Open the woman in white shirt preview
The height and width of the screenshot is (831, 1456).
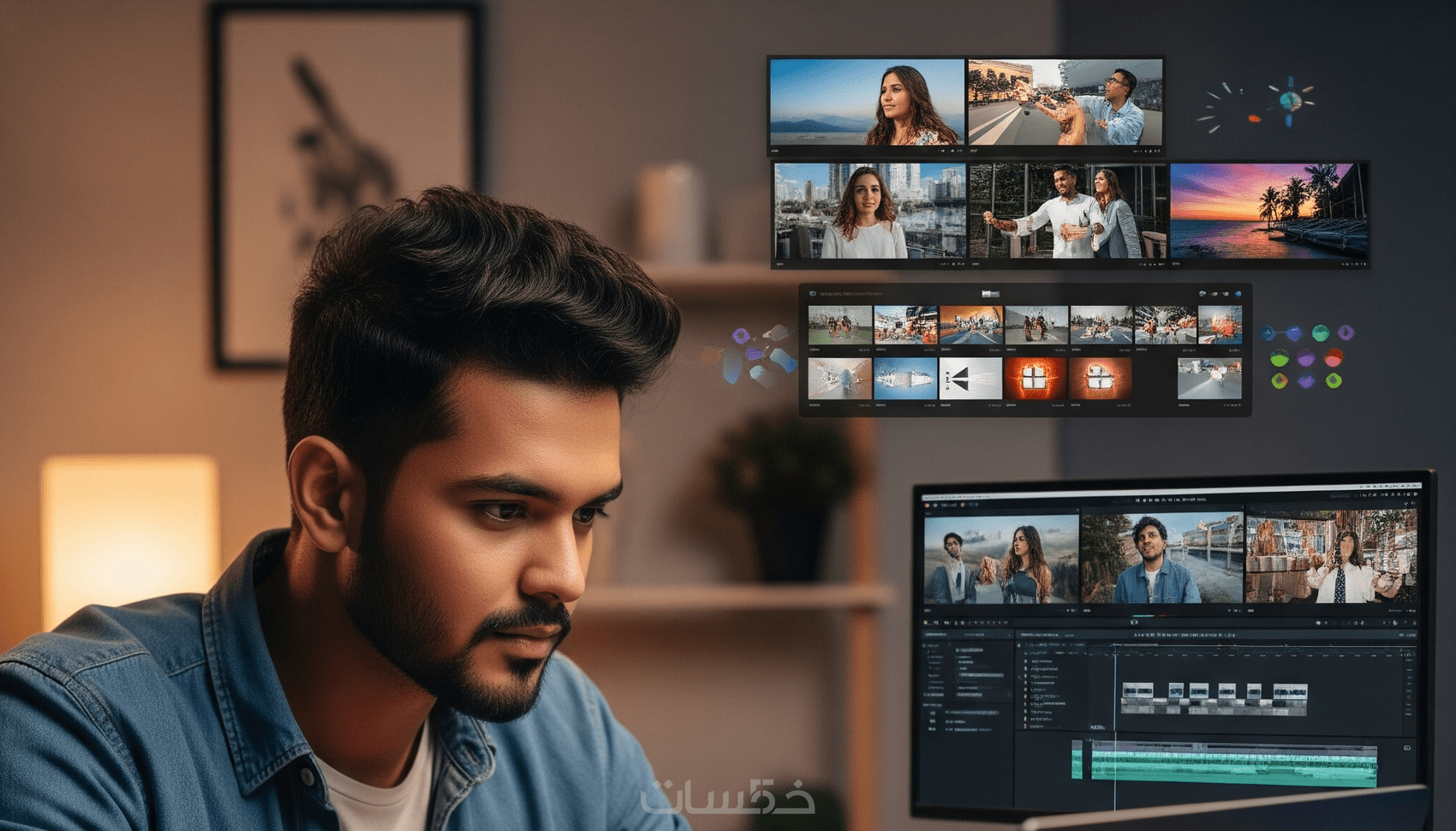pos(1331,556)
